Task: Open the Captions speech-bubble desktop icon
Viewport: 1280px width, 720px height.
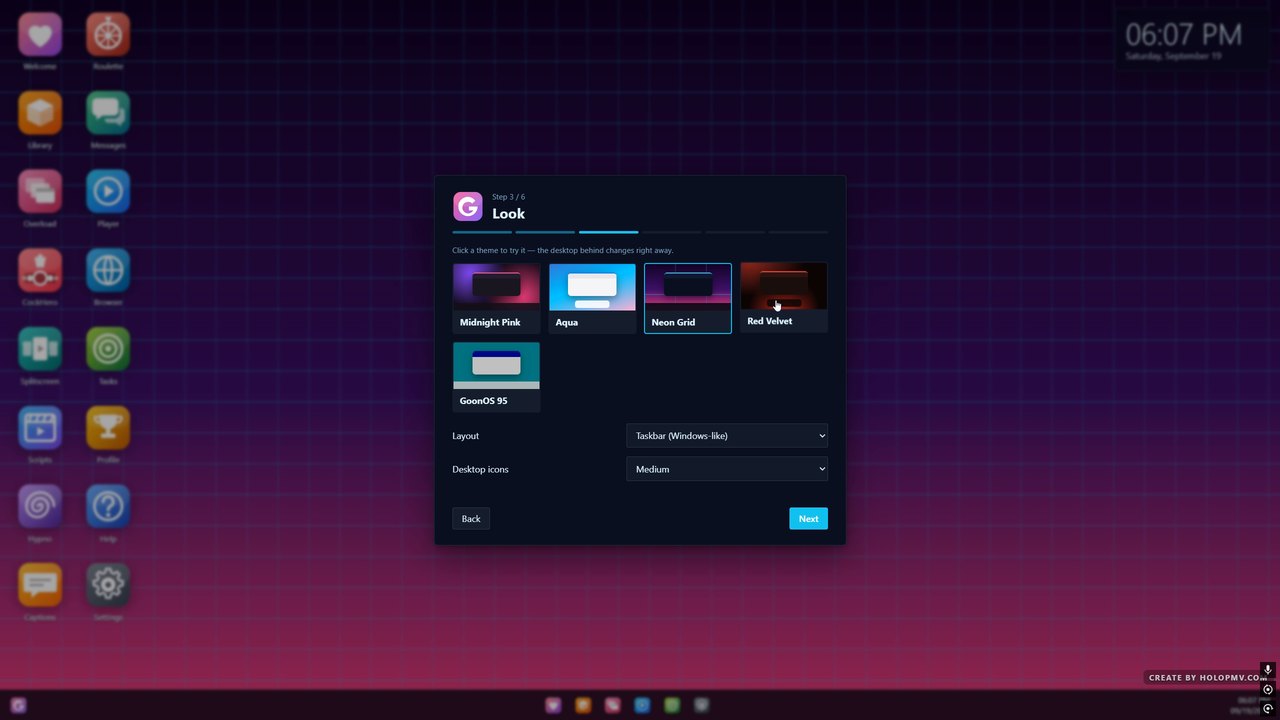Action: 40,584
